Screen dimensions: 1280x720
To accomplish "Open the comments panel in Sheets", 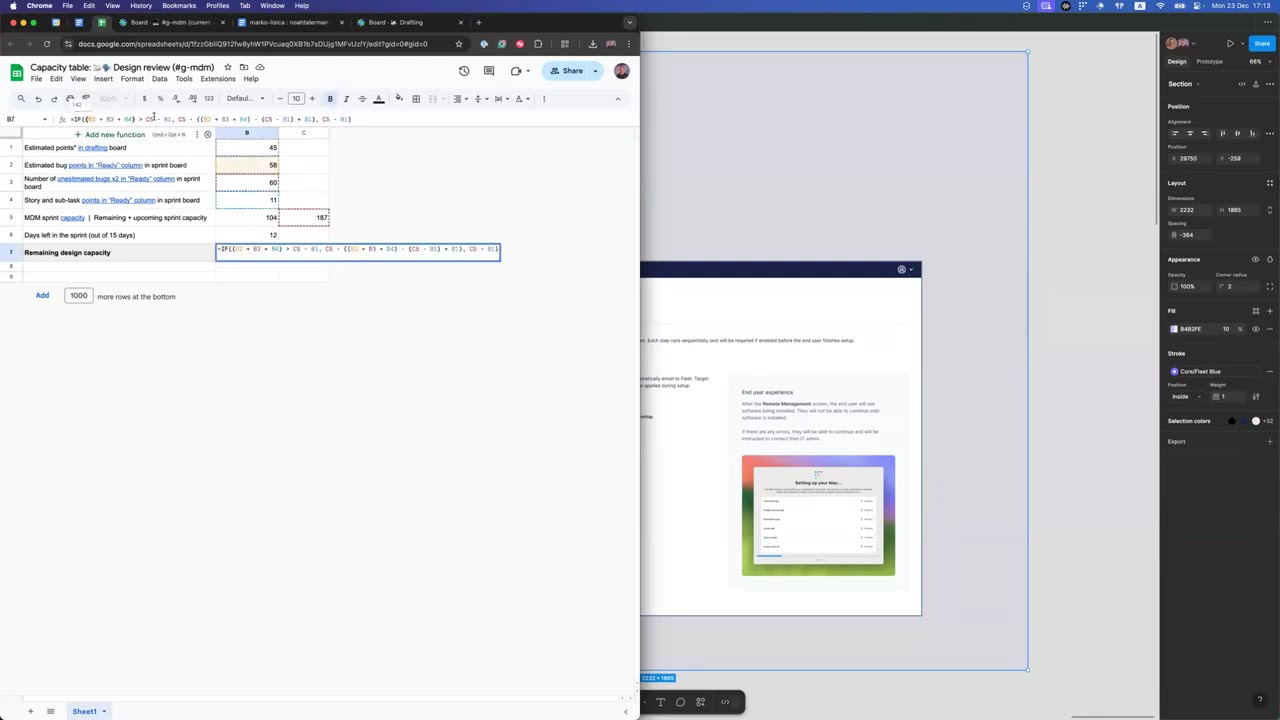I will [x=489, y=71].
